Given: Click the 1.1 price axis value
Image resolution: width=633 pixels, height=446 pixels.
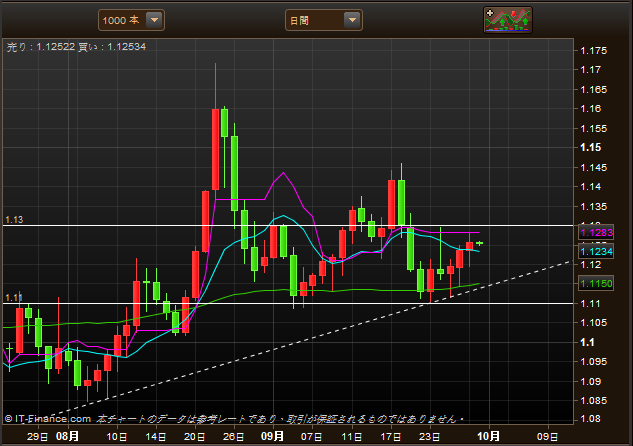Looking at the screenshot, I should click(x=587, y=342).
